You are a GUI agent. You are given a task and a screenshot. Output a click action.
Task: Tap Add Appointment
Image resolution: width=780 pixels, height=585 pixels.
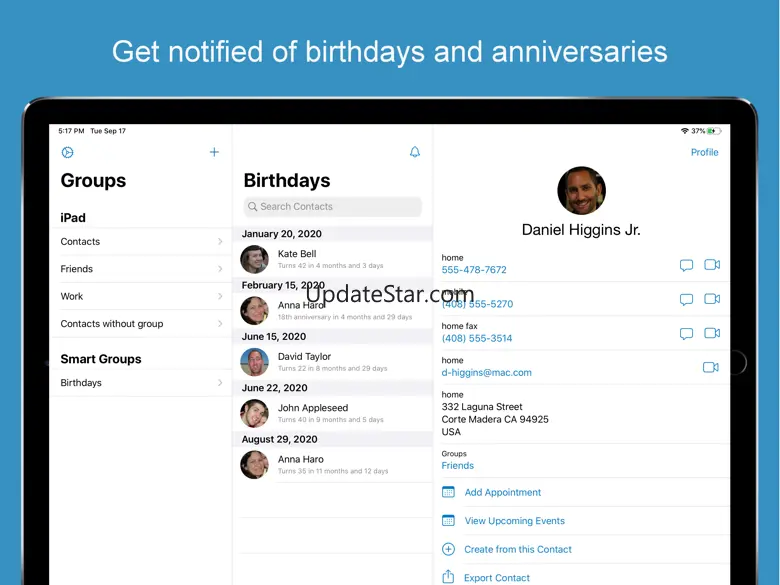click(502, 492)
